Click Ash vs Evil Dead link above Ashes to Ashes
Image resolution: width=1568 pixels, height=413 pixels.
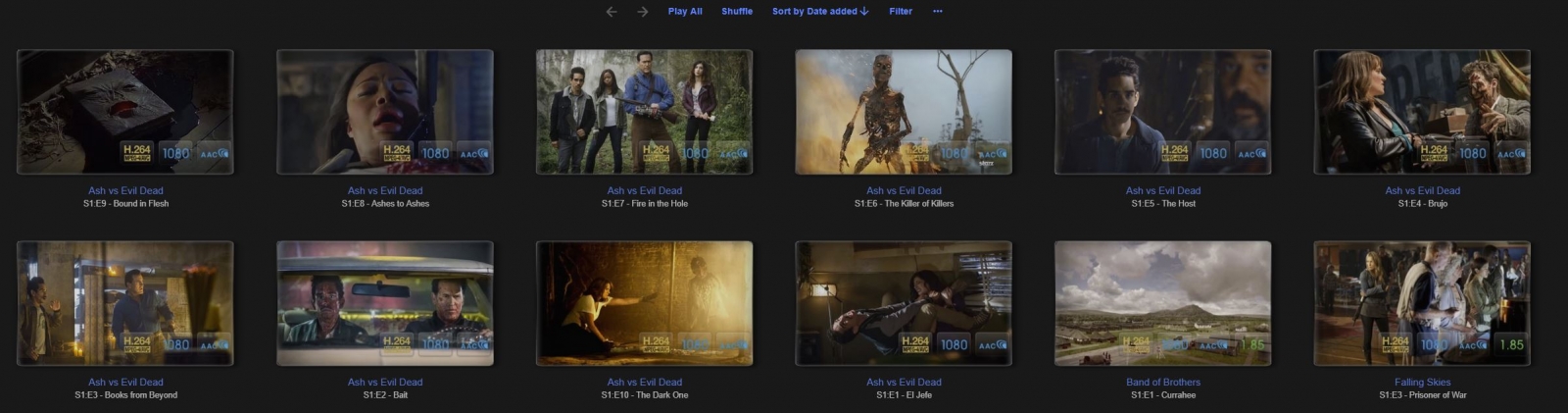[385, 190]
